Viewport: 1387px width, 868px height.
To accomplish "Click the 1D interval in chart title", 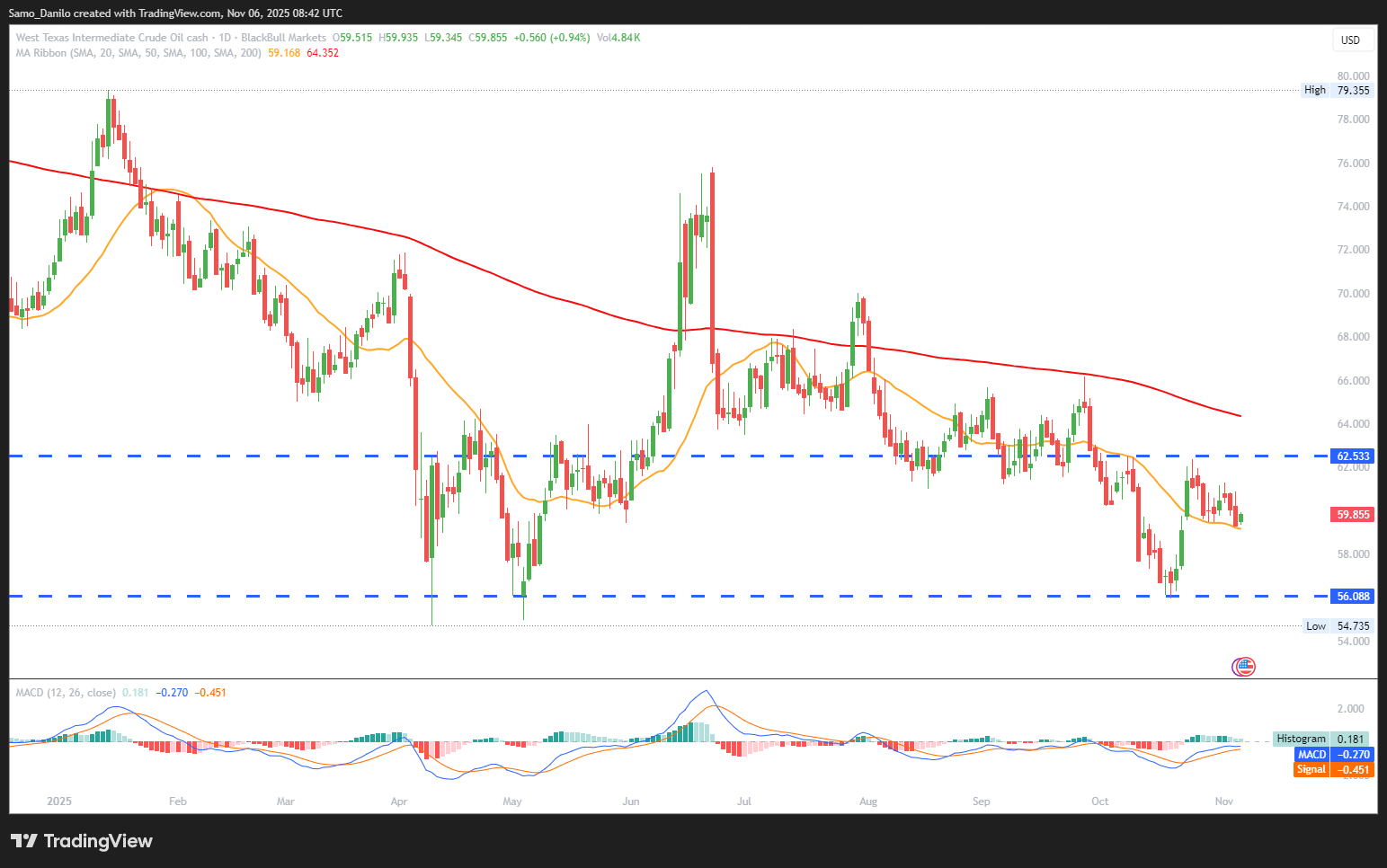I will [x=225, y=38].
